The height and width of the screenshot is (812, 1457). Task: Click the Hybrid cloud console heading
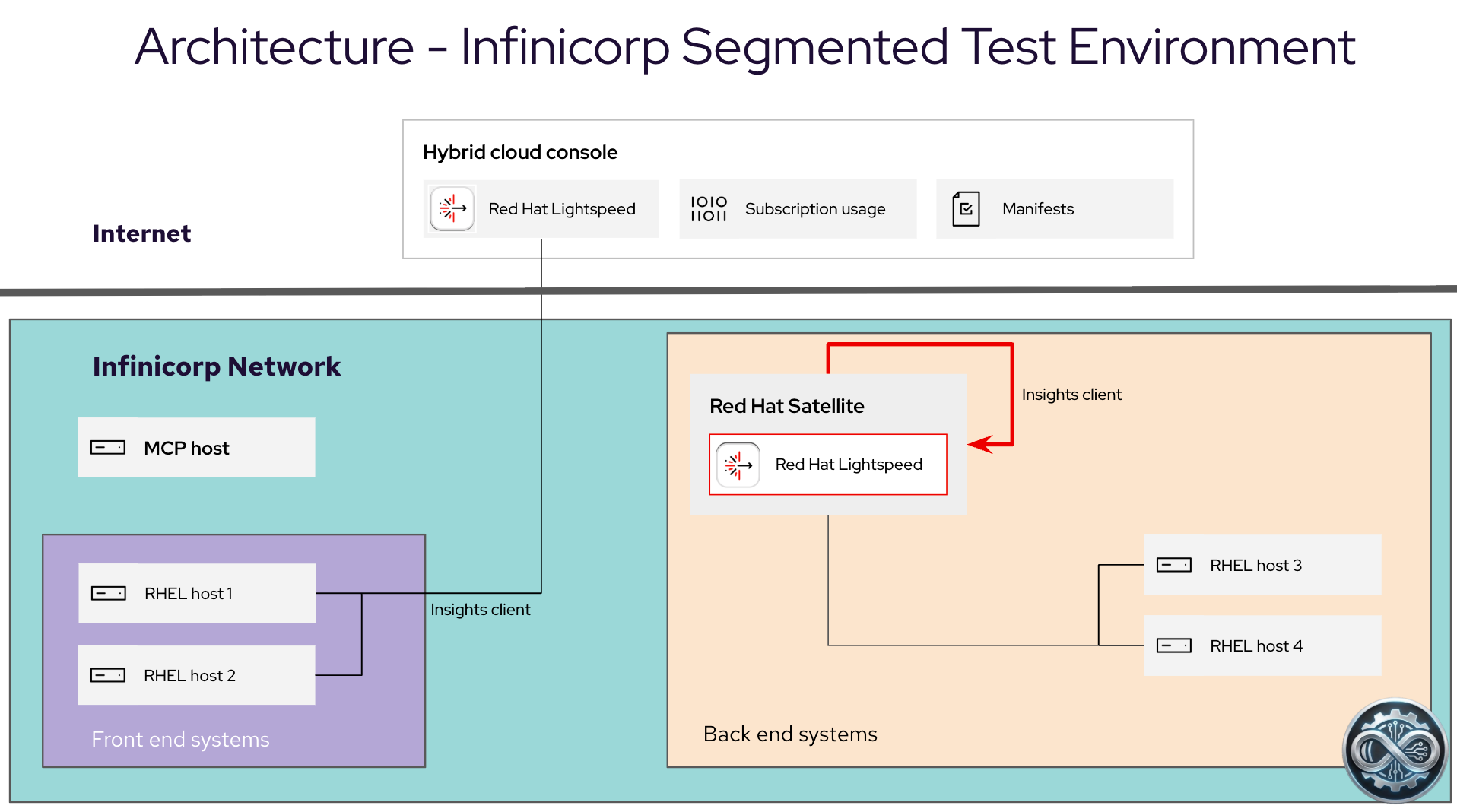click(x=519, y=152)
